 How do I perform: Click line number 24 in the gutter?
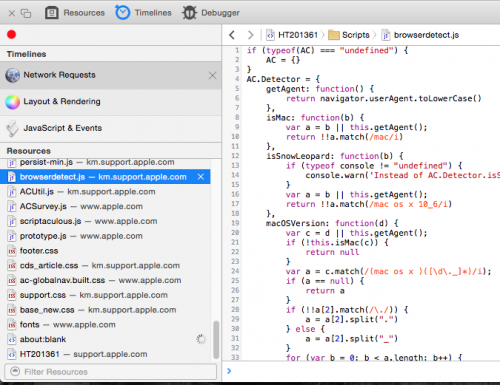[x=235, y=271]
